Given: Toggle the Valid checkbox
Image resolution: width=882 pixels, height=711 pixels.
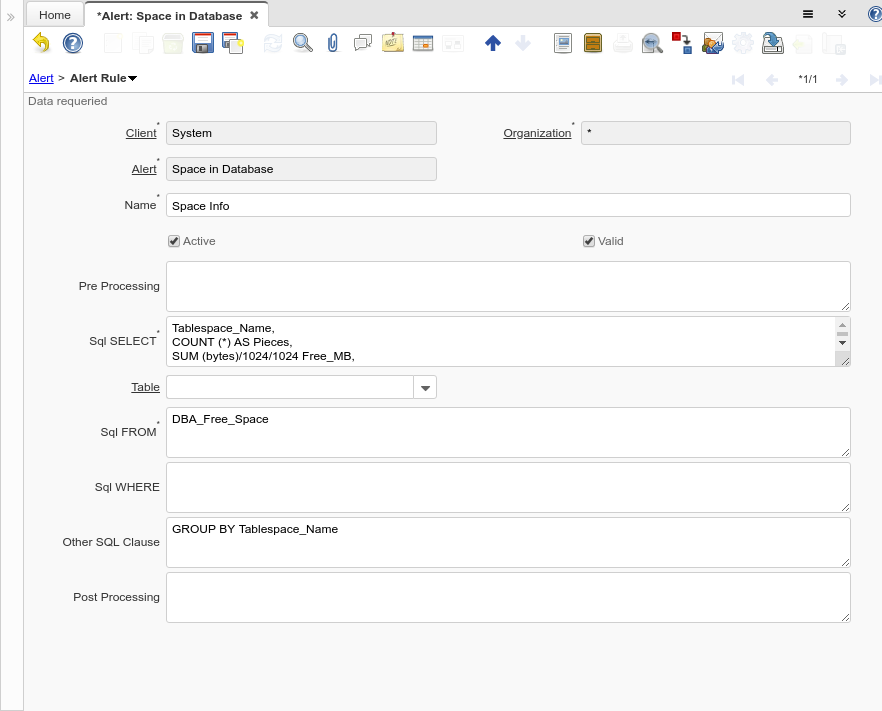Looking at the screenshot, I should click(589, 241).
